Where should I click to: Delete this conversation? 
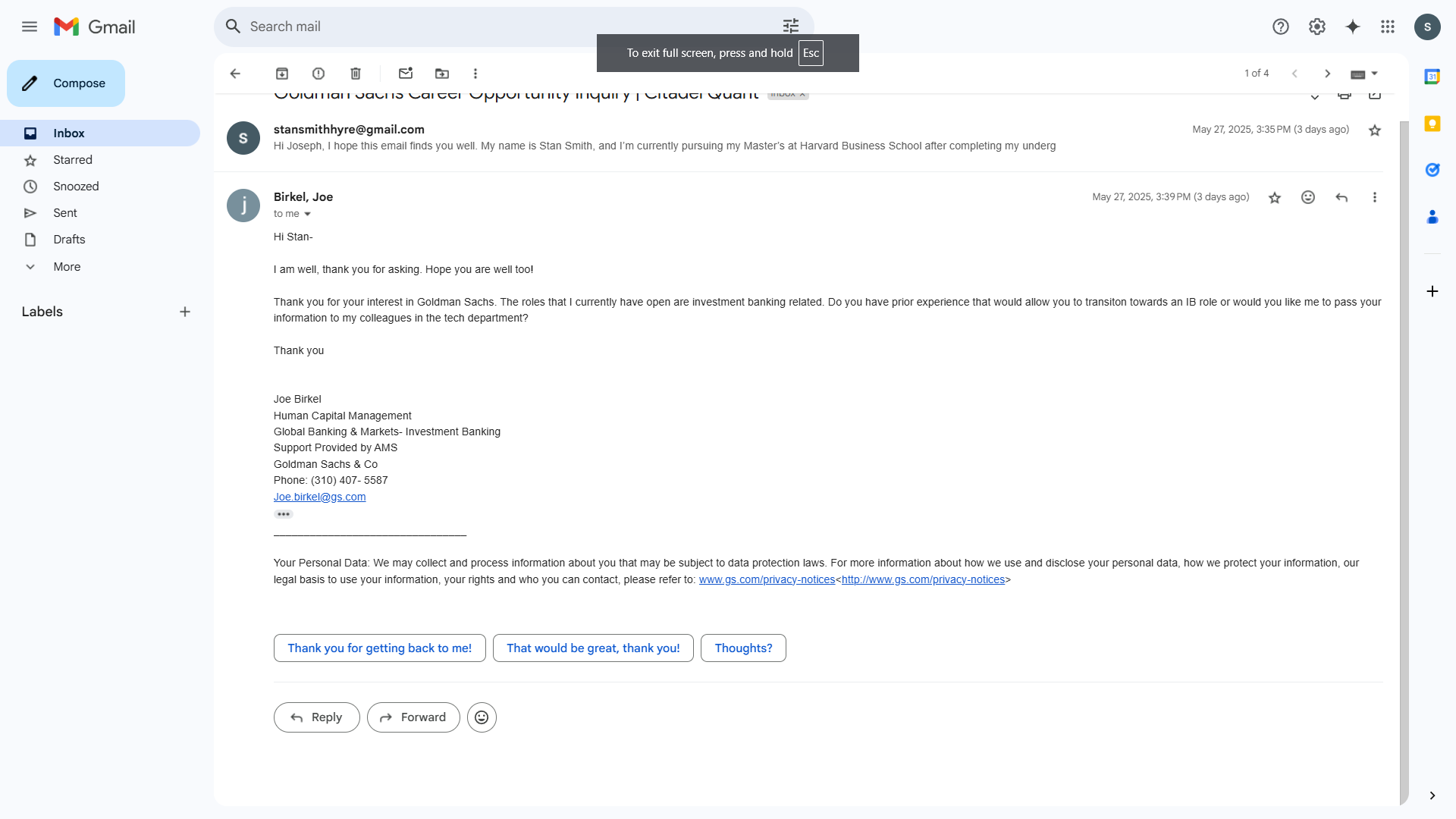pos(356,74)
